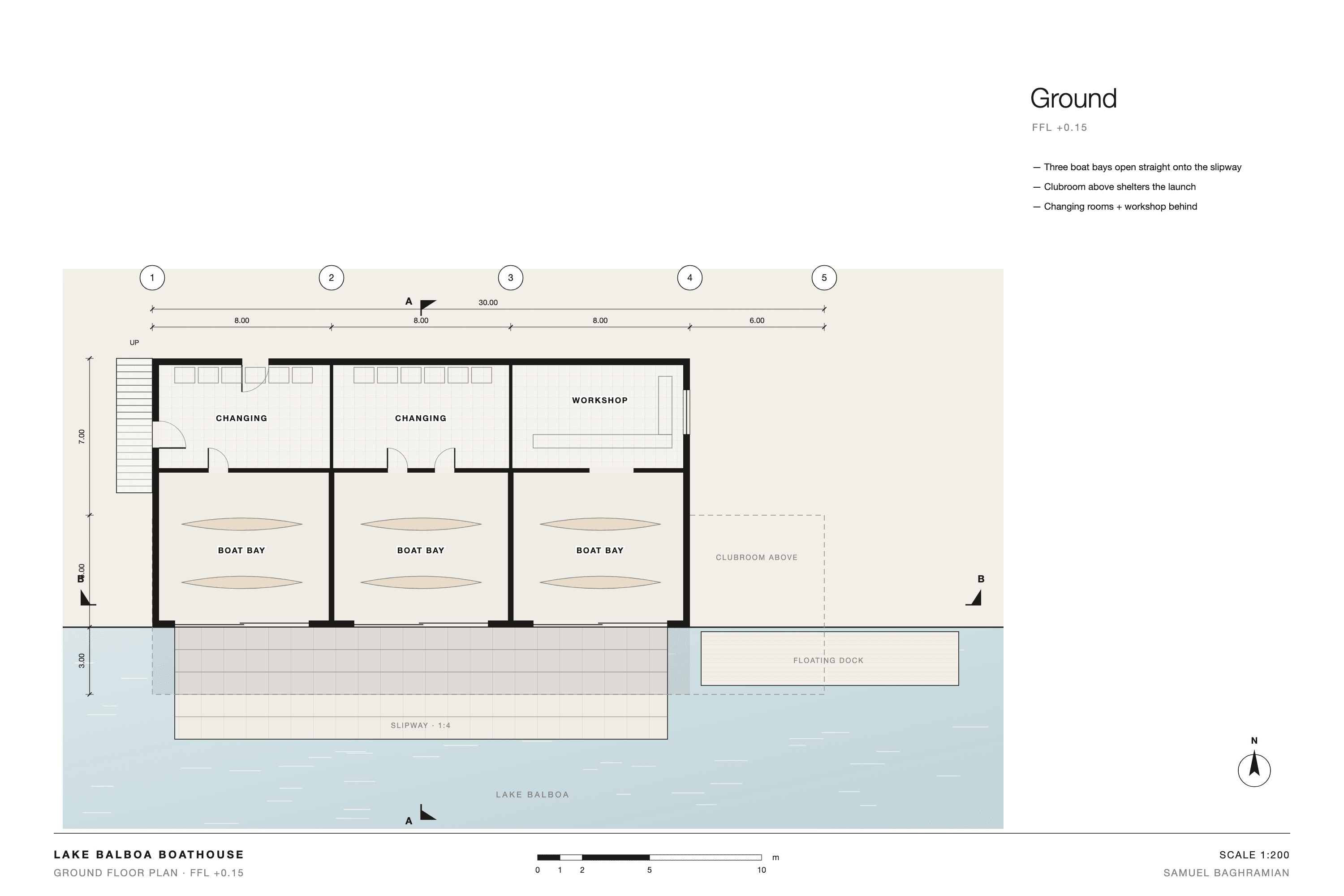Select the FFL +0.15 text under Ground
1344x896 pixels.
1060,127
